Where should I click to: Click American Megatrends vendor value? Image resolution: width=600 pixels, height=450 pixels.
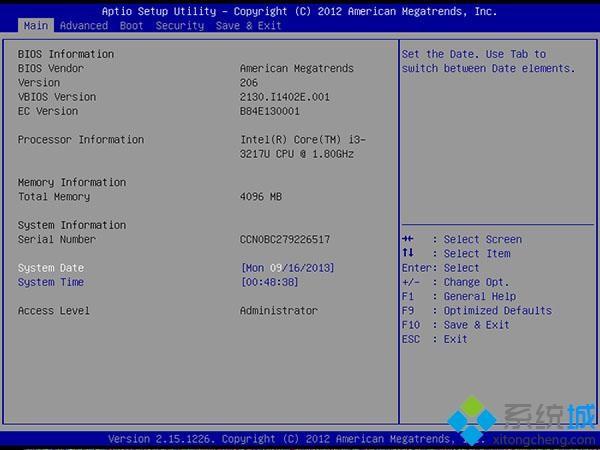(297, 68)
